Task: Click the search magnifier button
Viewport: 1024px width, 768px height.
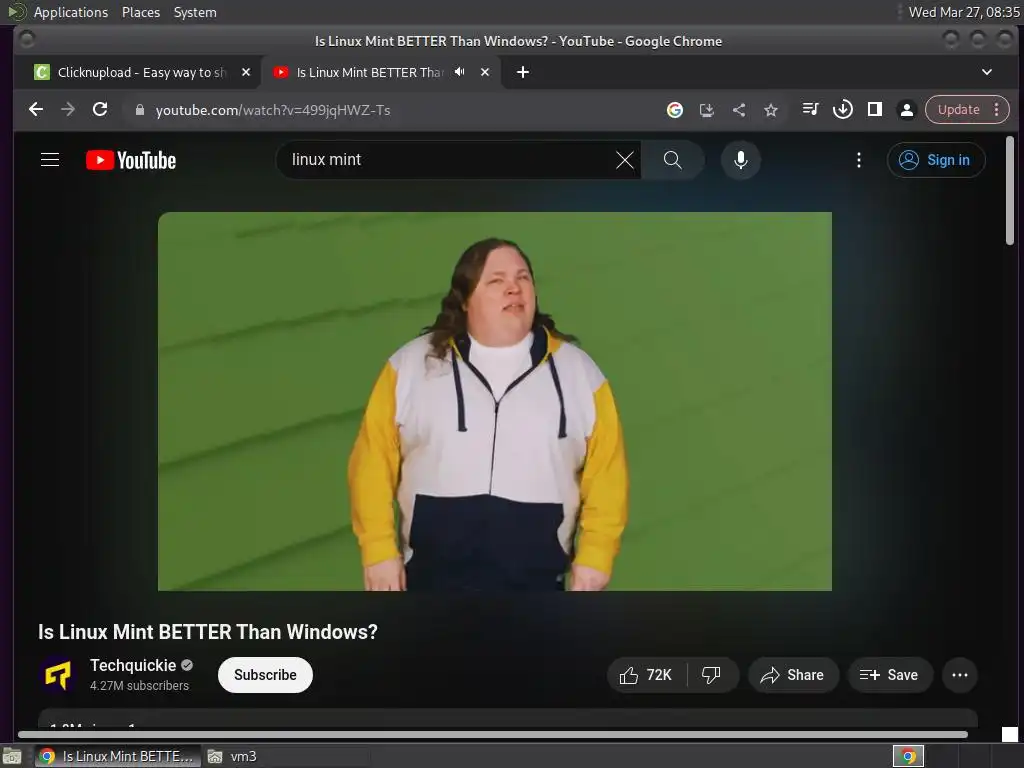Action: click(x=673, y=160)
